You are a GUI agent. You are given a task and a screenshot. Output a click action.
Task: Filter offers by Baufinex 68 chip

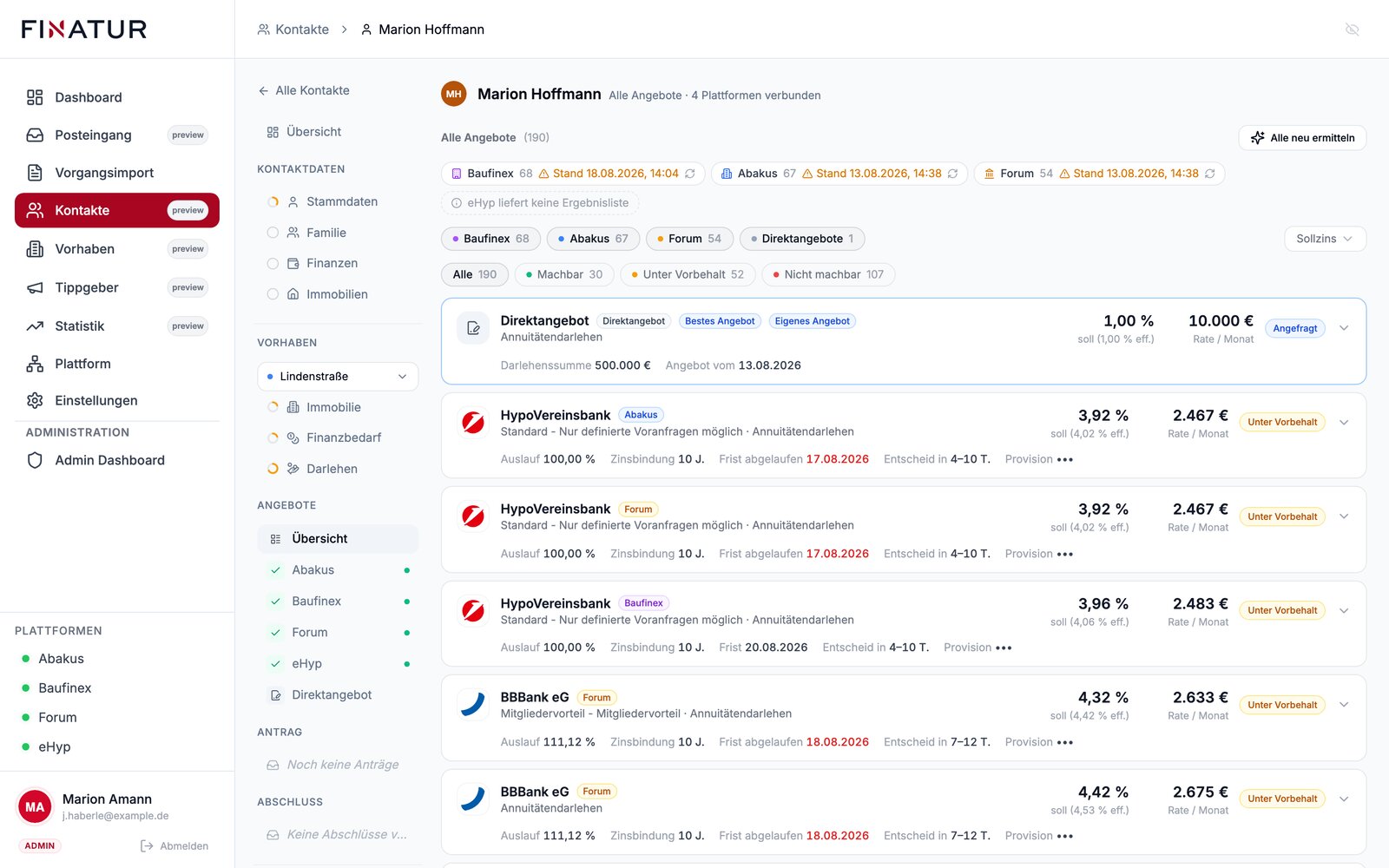(x=490, y=239)
